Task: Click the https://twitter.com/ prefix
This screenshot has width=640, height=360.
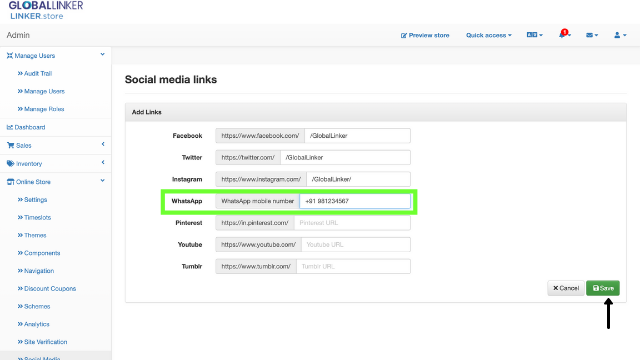Action: click(x=248, y=158)
